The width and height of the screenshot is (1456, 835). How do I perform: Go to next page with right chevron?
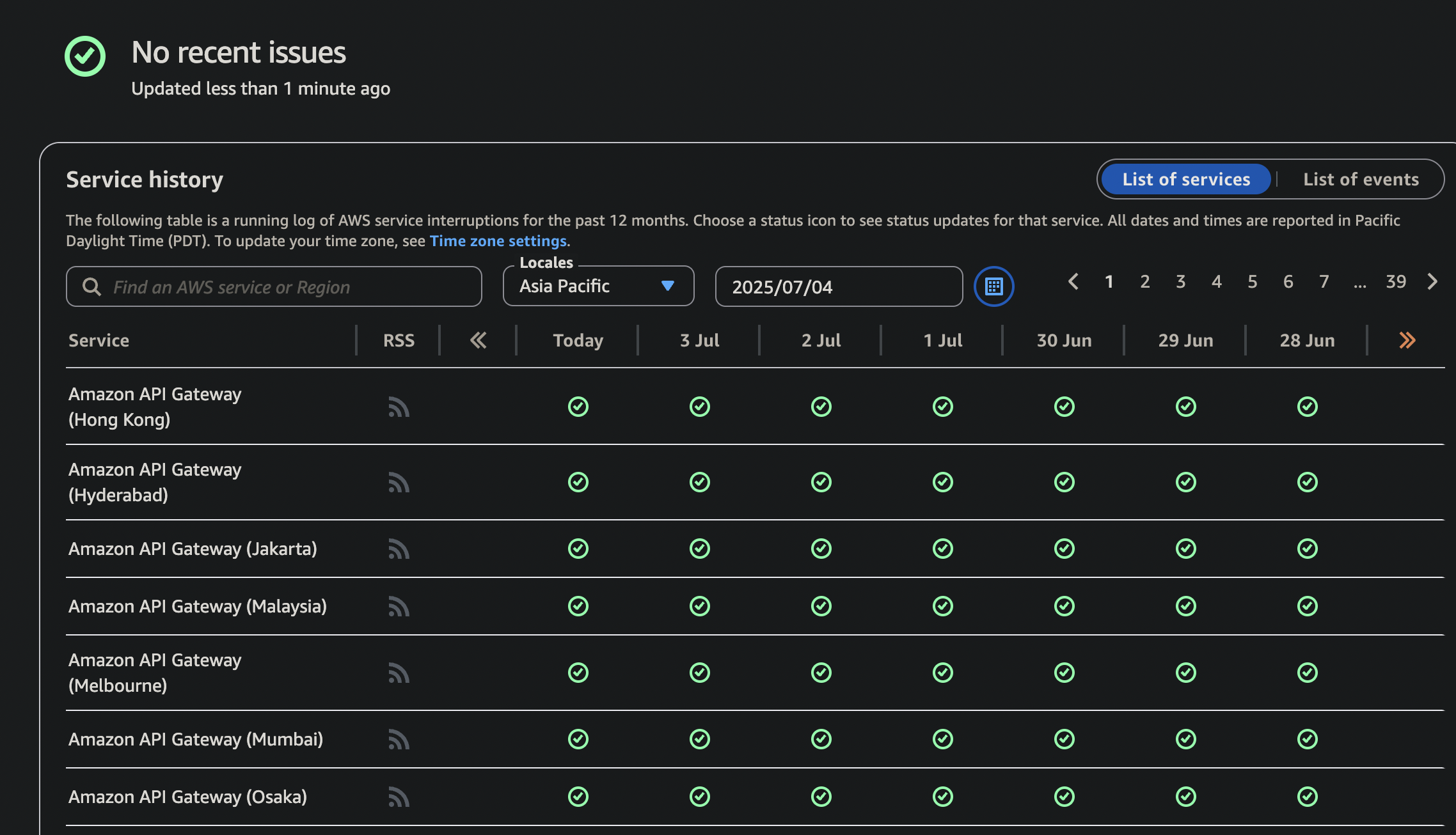pos(1432,282)
